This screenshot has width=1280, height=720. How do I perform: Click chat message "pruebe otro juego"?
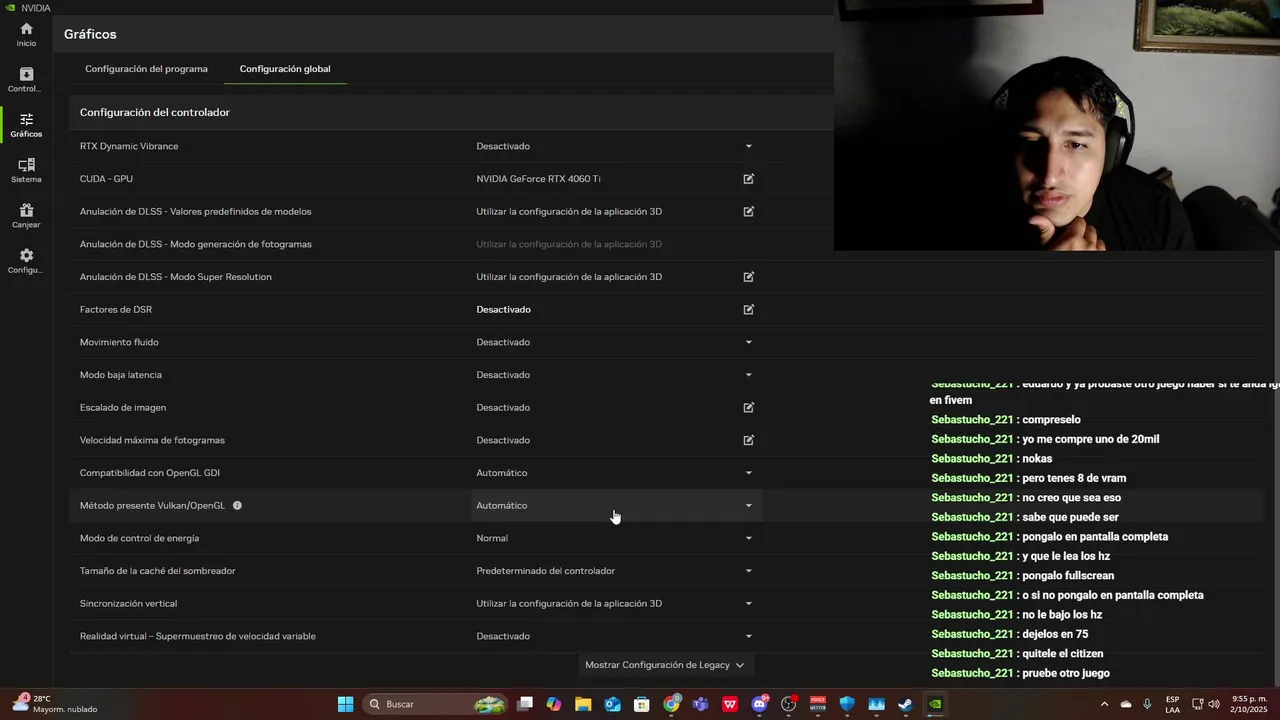[1066, 673]
